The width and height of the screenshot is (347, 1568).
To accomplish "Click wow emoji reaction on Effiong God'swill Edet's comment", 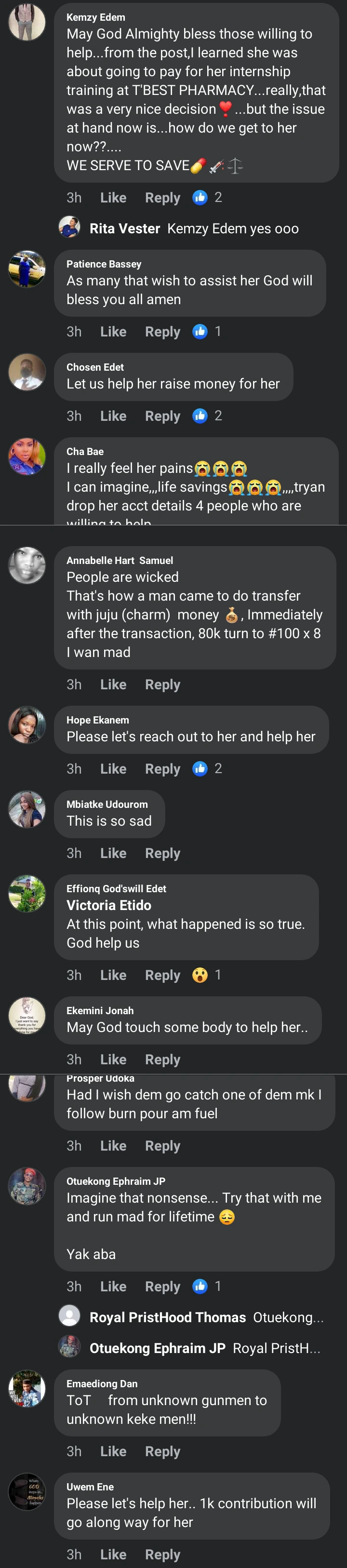I will point(200,975).
